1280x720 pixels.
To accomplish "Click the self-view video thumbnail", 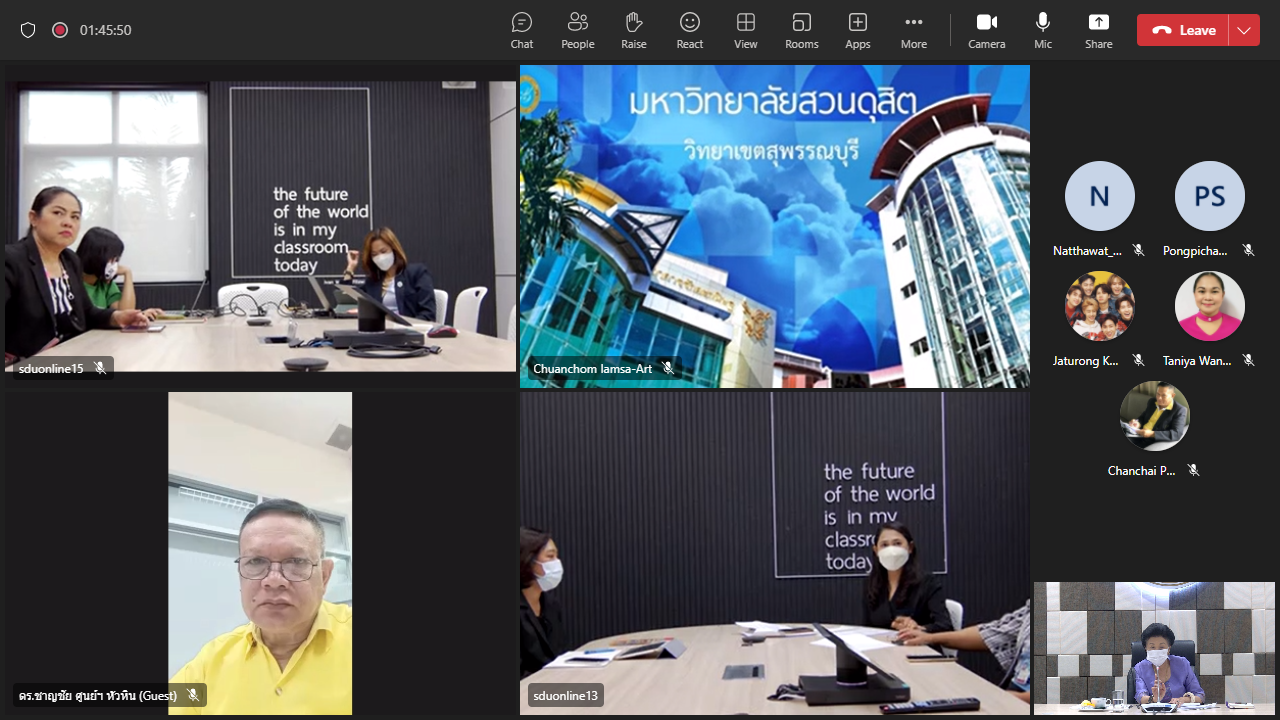I will pyautogui.click(x=1154, y=648).
